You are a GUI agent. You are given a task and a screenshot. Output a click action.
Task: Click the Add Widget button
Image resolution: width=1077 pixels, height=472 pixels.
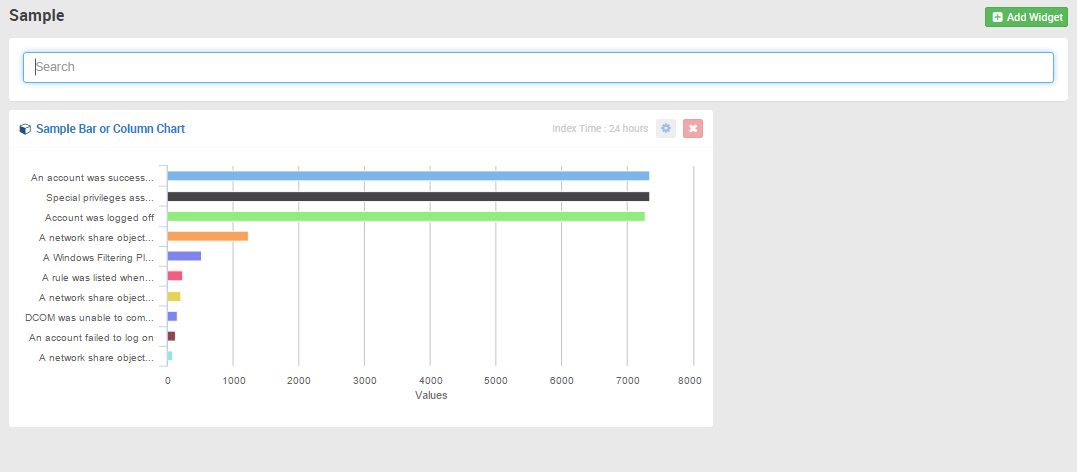point(1026,17)
